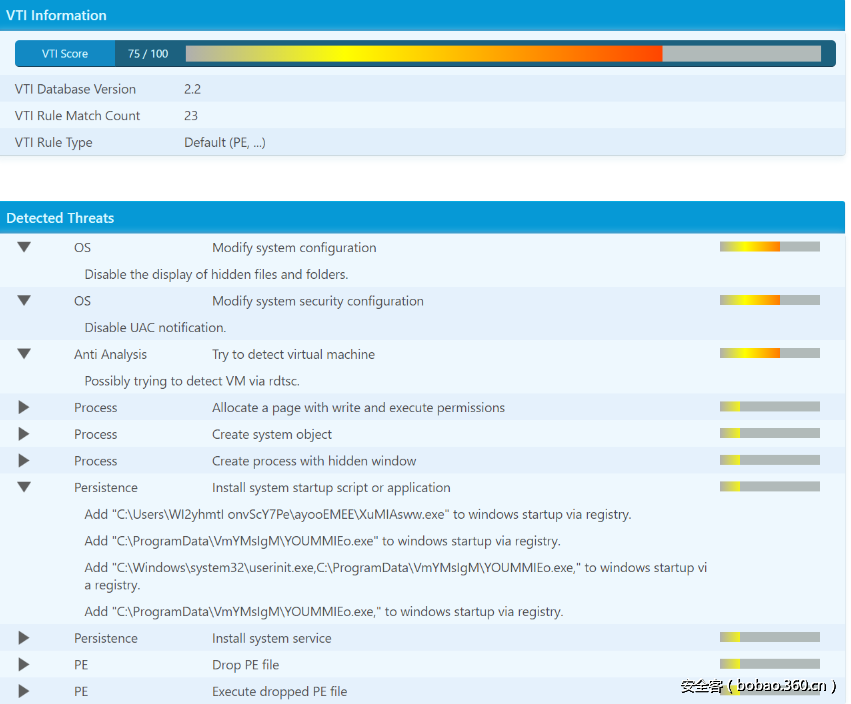Click severity bar beside 'Try to detect virtual machine'
The image size is (851, 704).
tap(769, 354)
